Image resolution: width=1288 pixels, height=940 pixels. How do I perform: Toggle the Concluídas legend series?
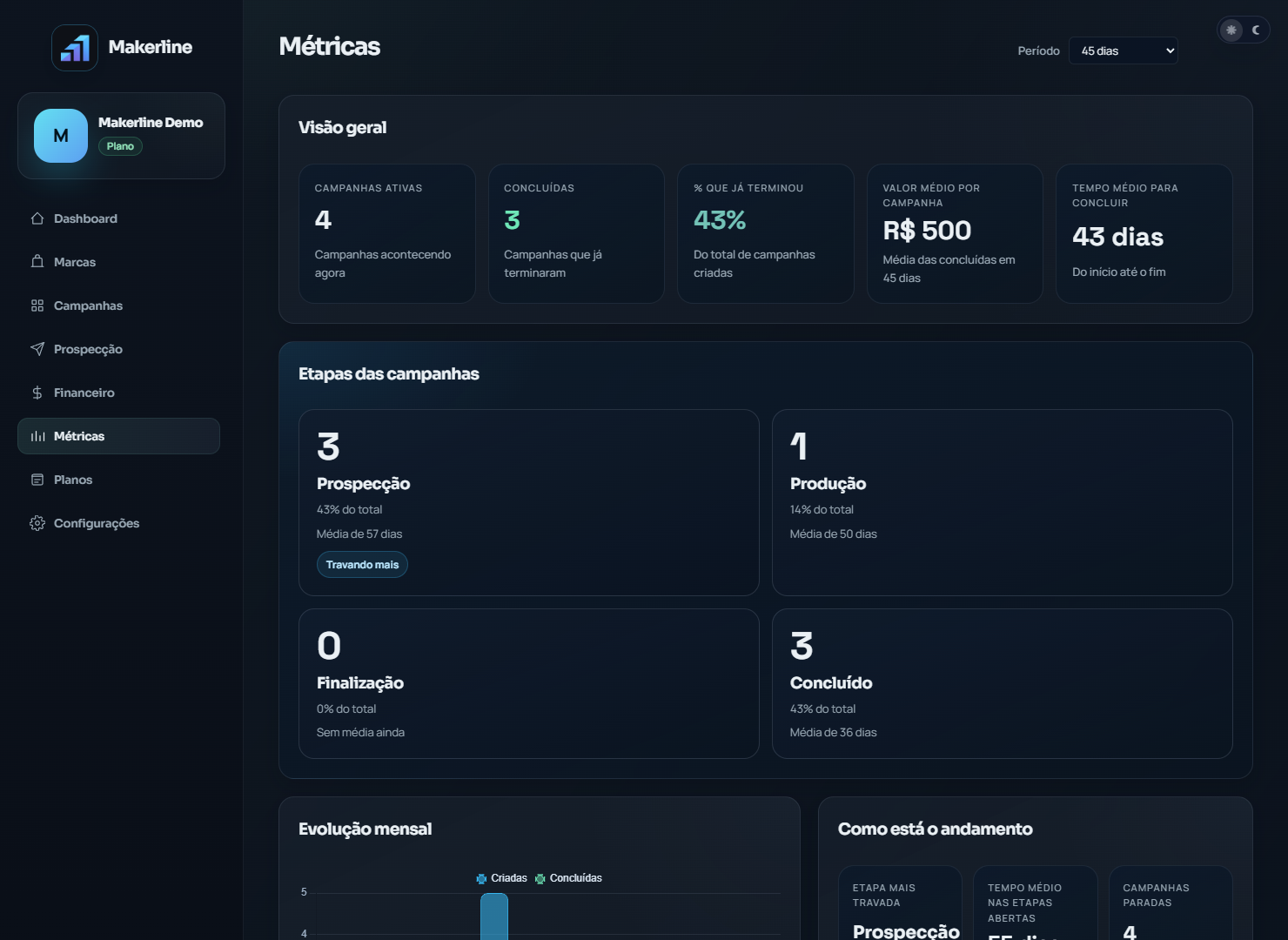click(568, 878)
